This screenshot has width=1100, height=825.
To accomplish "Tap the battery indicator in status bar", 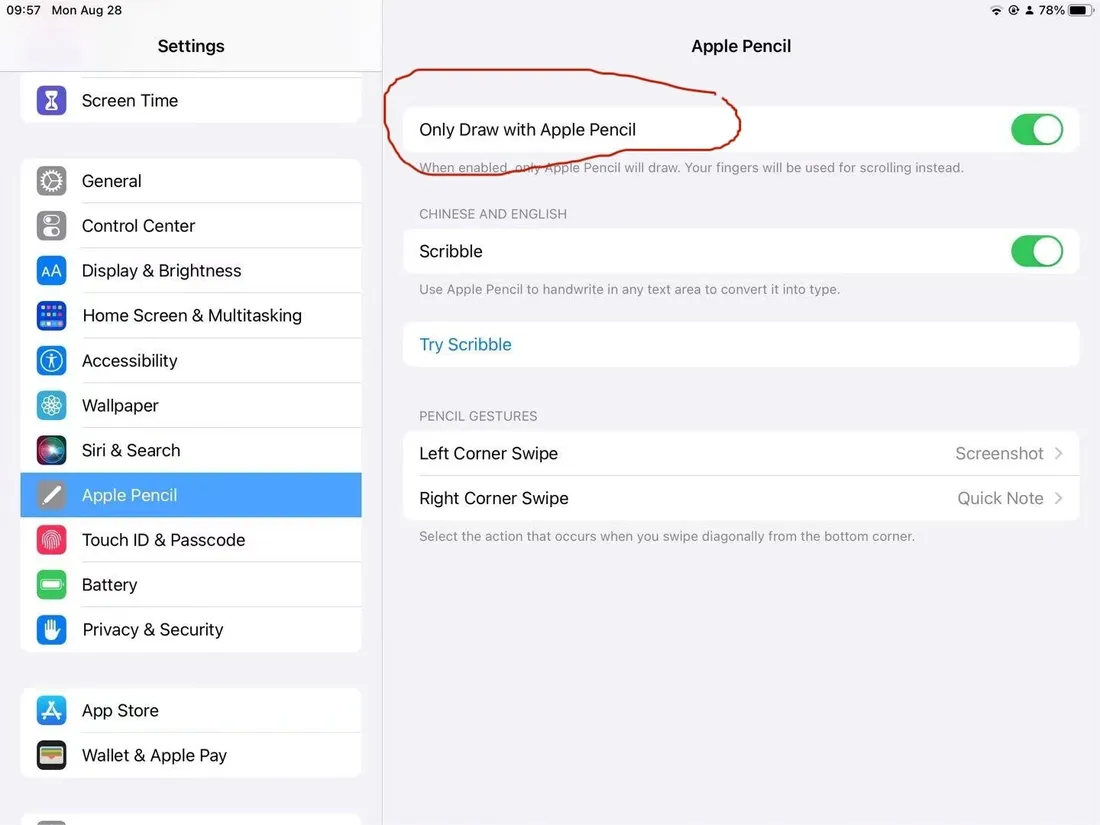I will [x=1080, y=11].
